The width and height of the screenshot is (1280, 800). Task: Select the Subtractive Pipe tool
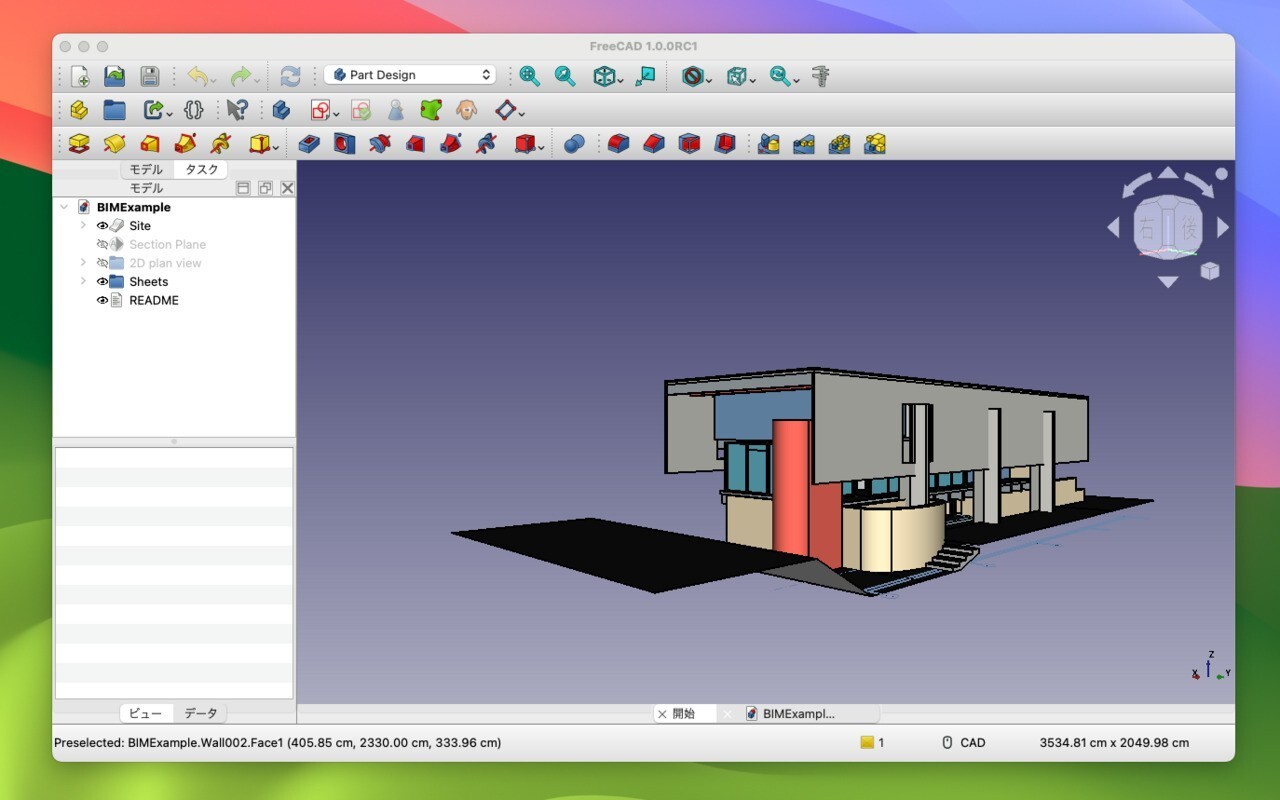(450, 144)
